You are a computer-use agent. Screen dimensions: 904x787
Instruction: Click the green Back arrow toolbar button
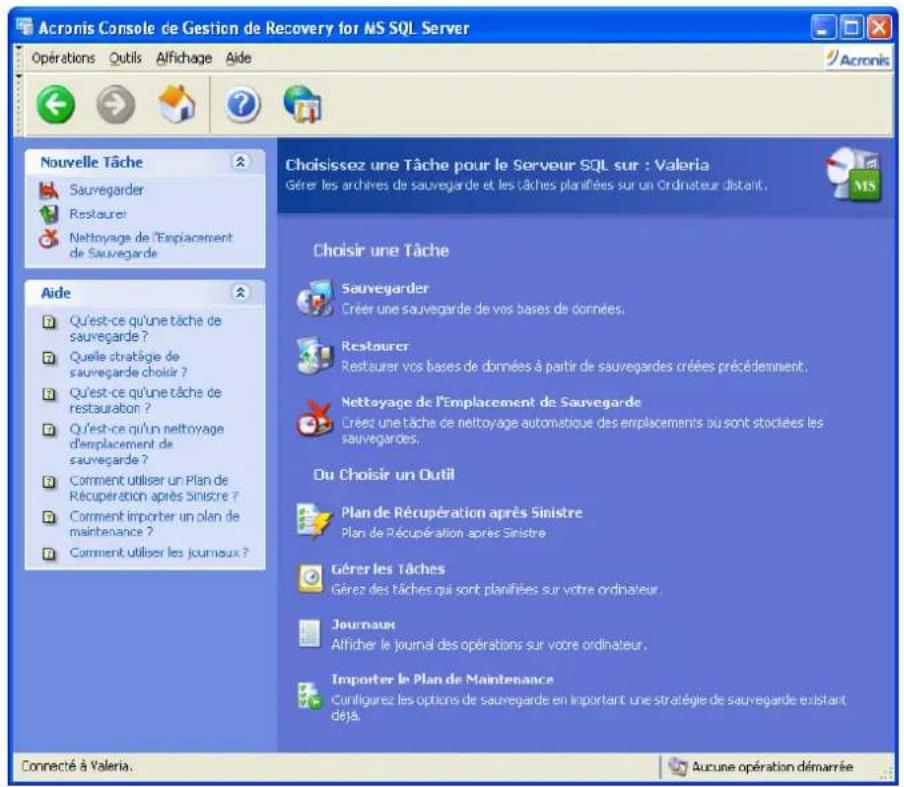(56, 105)
